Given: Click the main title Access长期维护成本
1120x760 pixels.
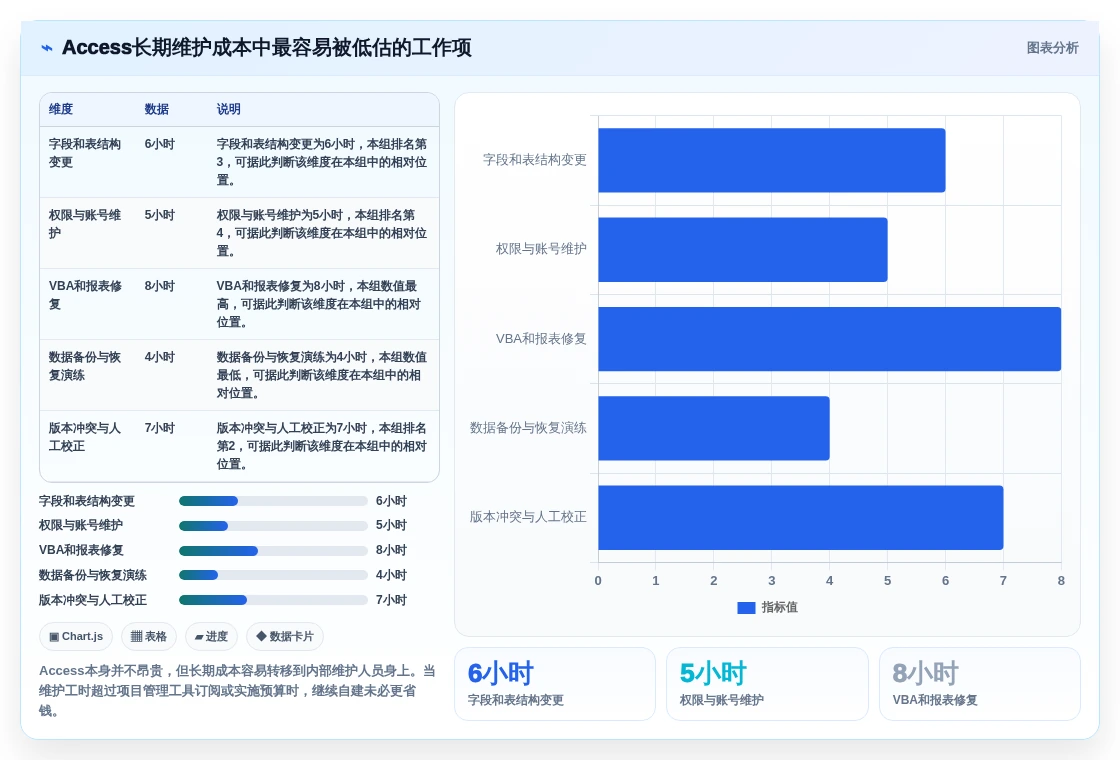Looking at the screenshot, I should (x=266, y=48).
